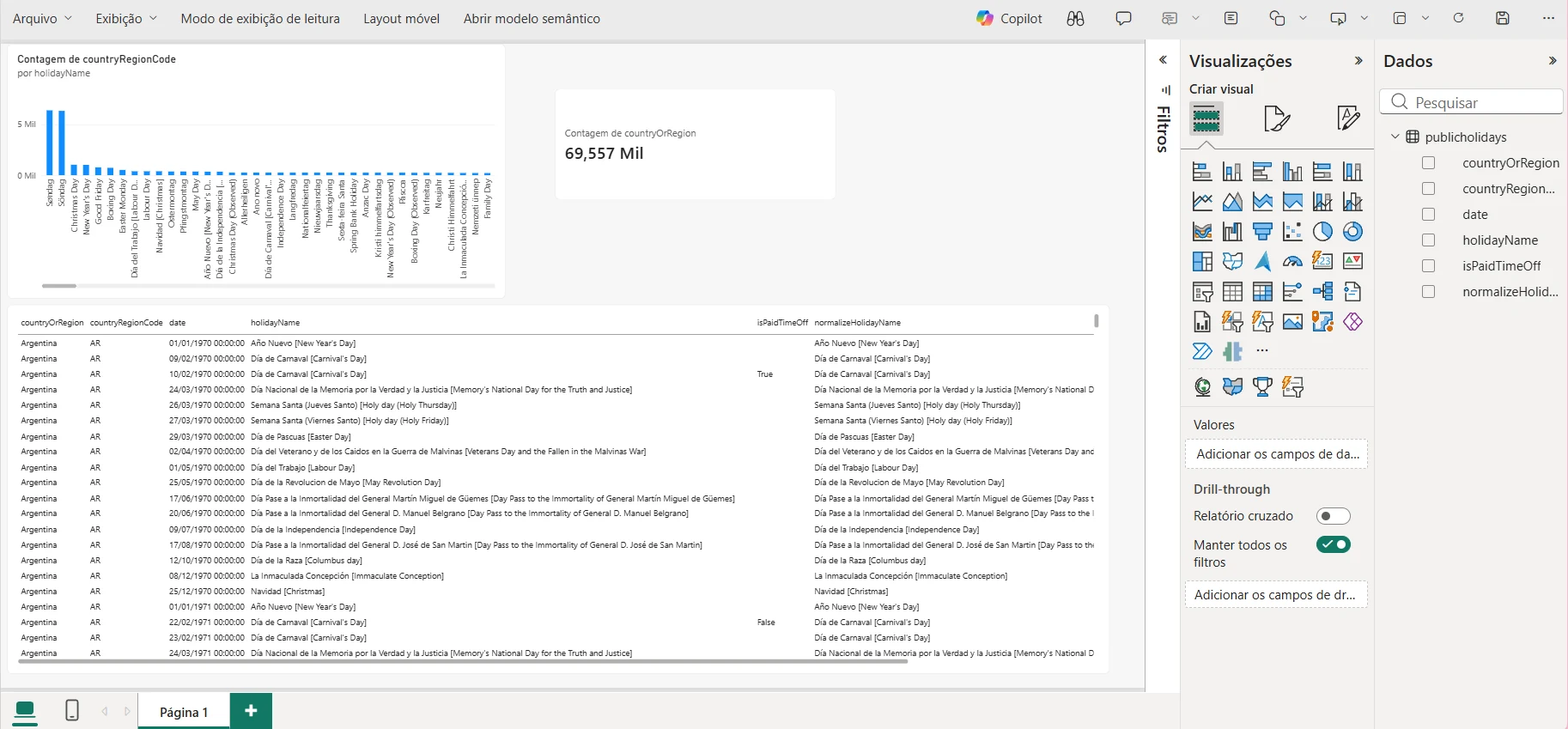Click Layout móvel in the top bar
Viewport: 1568px width, 729px height.
coord(401,18)
